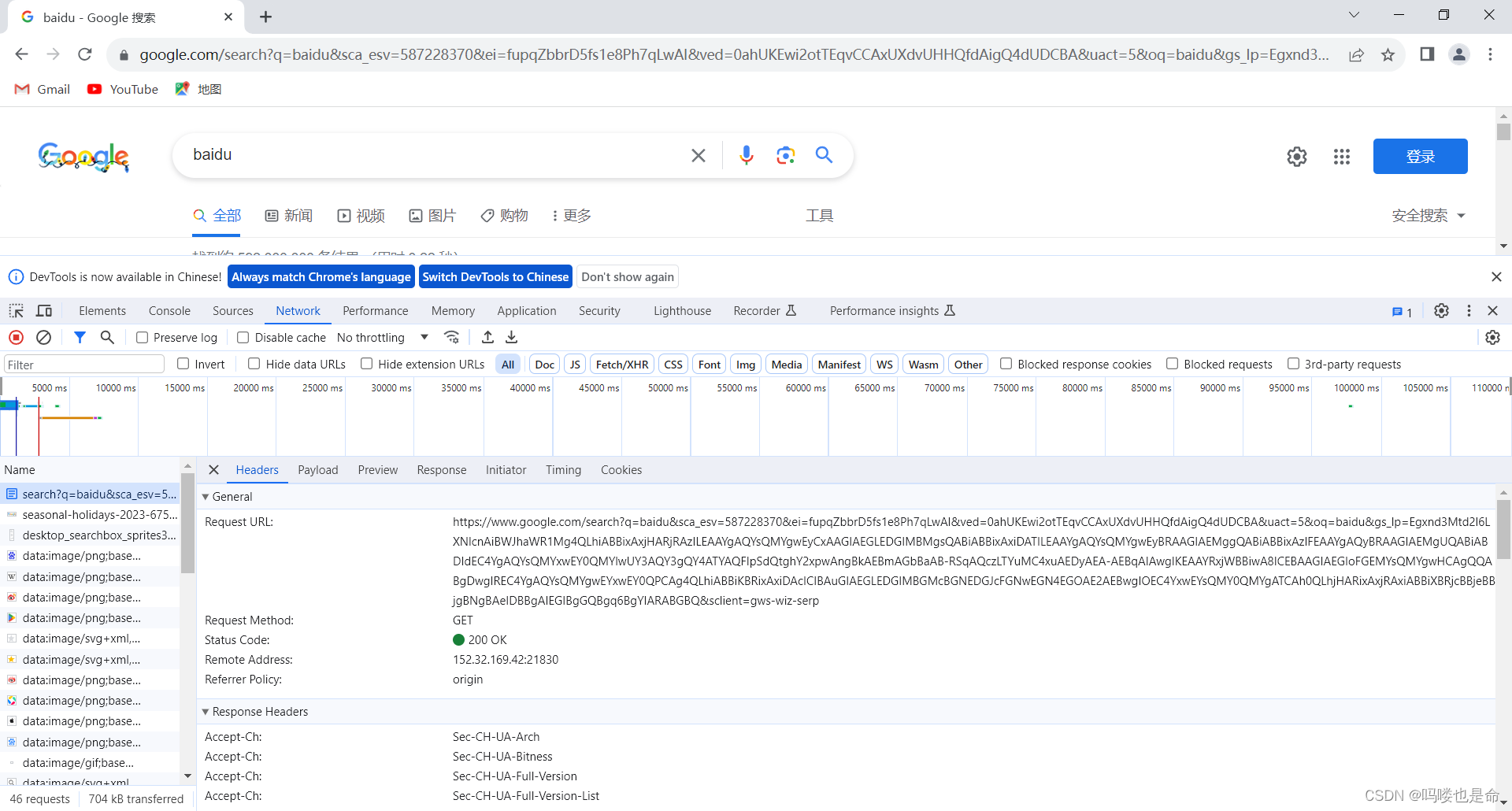
Task: Collapse the General section
Action: coord(206,497)
